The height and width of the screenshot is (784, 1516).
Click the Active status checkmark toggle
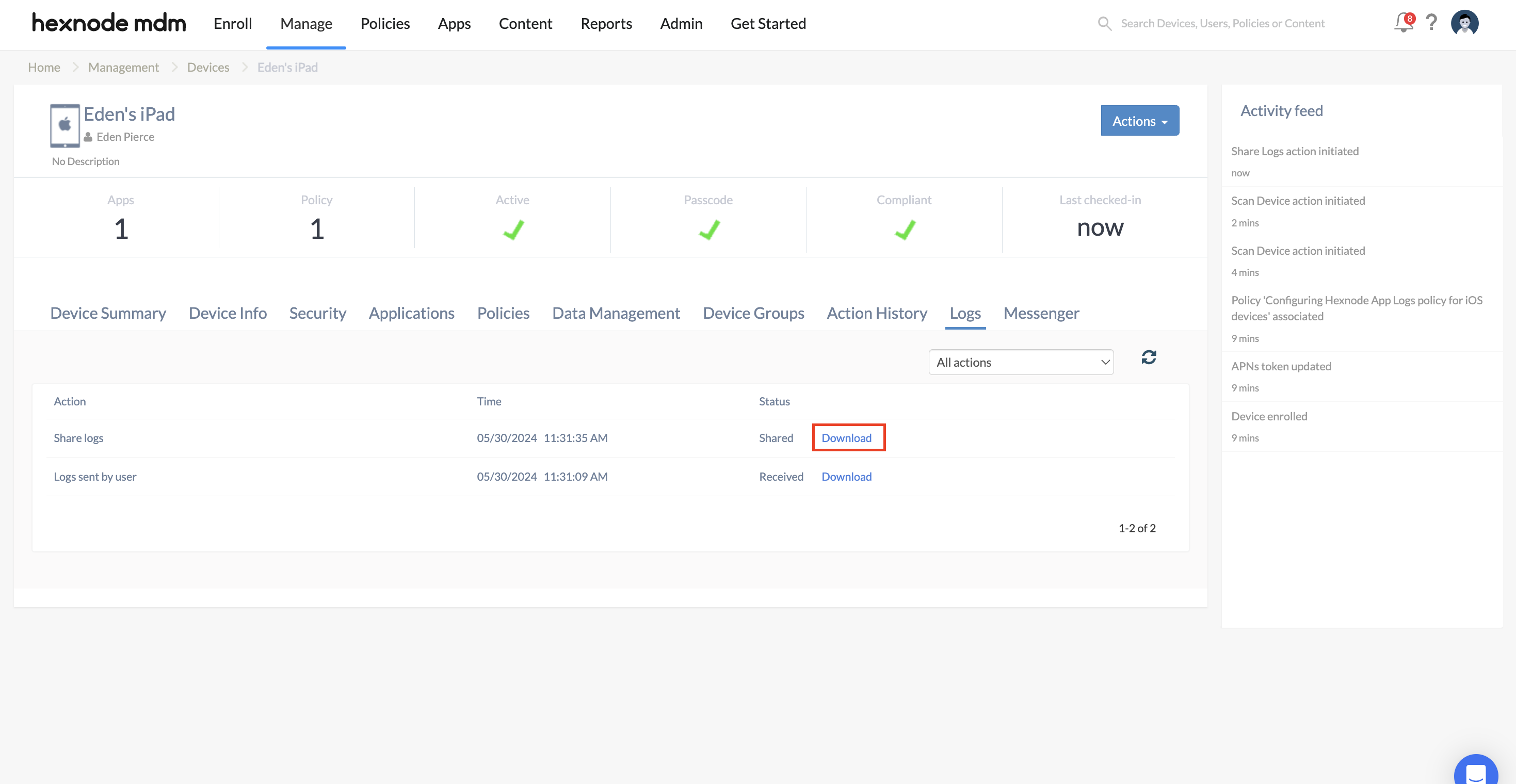click(x=513, y=228)
